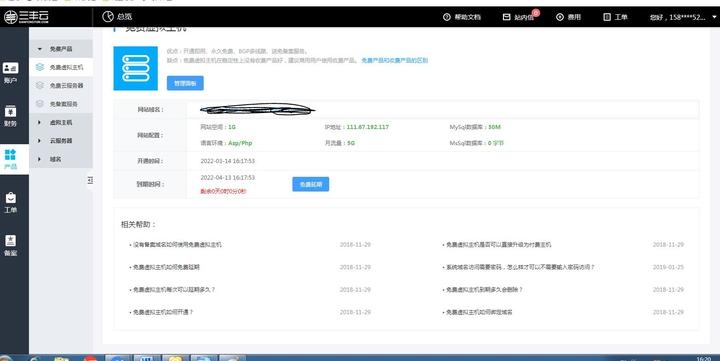Open 站内信 inbox messages
Image resolution: width=720 pixels, height=361 pixels.
point(523,17)
